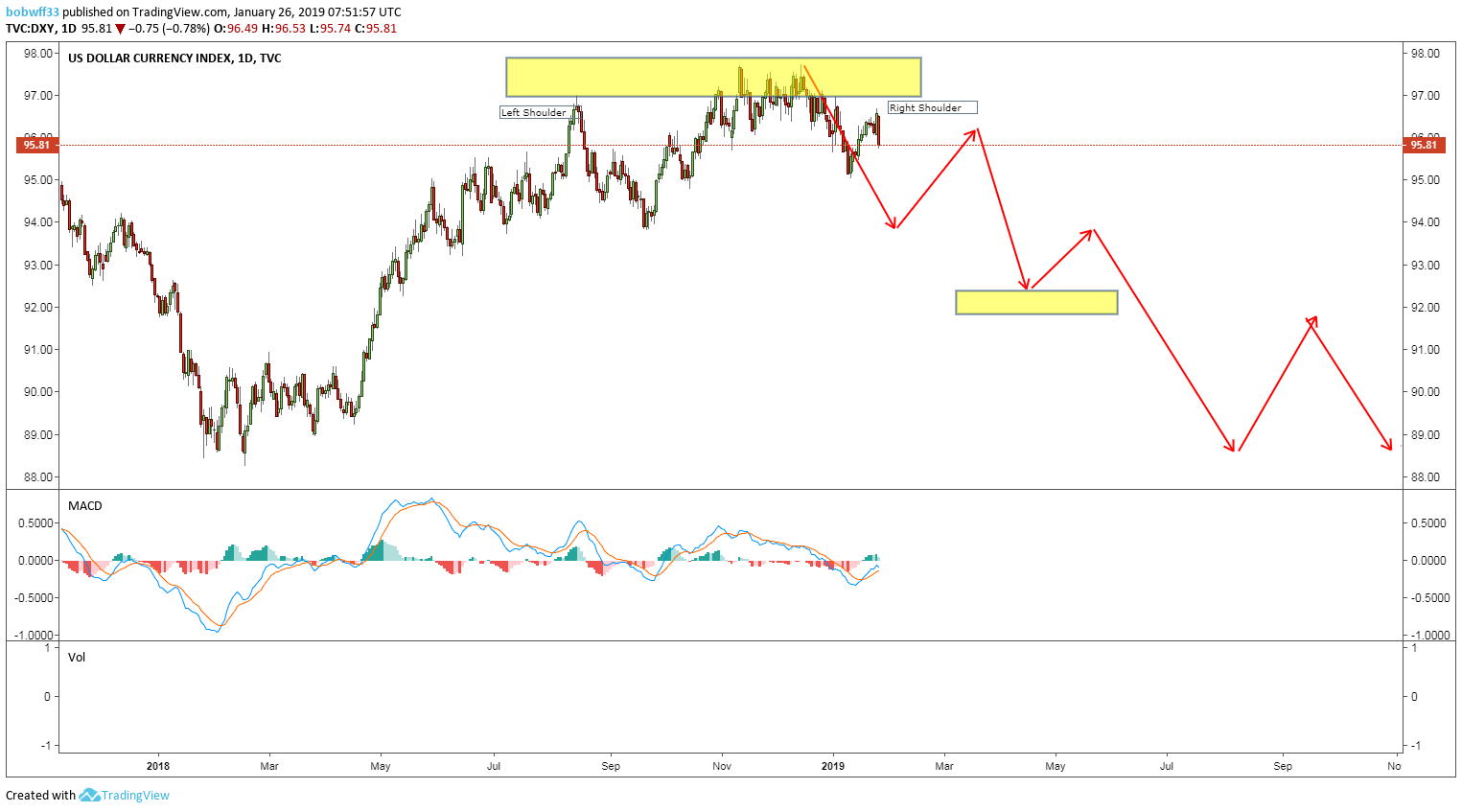Image resolution: width=1462 pixels, height=812 pixels.
Task: Click the 92.00 label on right price axis
Action: pos(1425,308)
